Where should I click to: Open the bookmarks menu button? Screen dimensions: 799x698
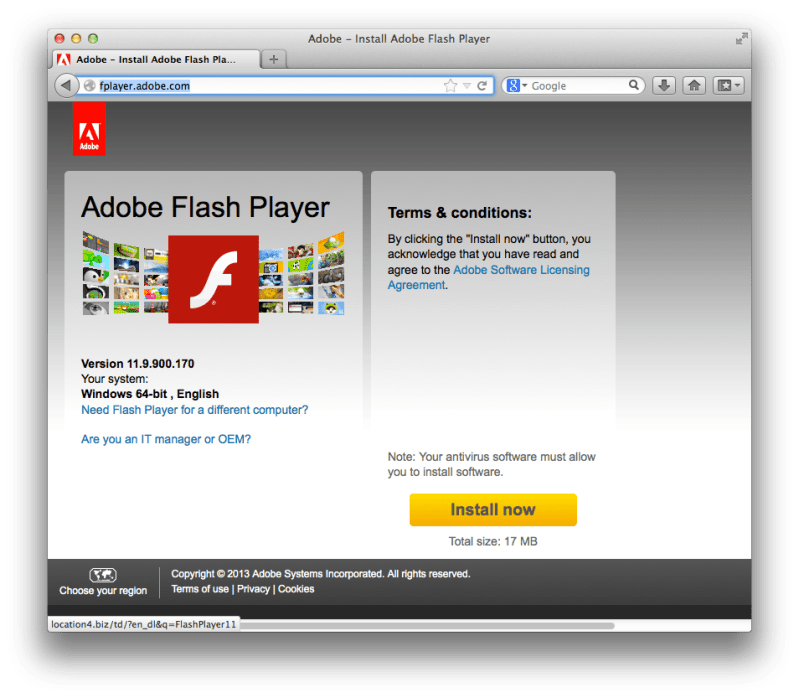[x=728, y=85]
